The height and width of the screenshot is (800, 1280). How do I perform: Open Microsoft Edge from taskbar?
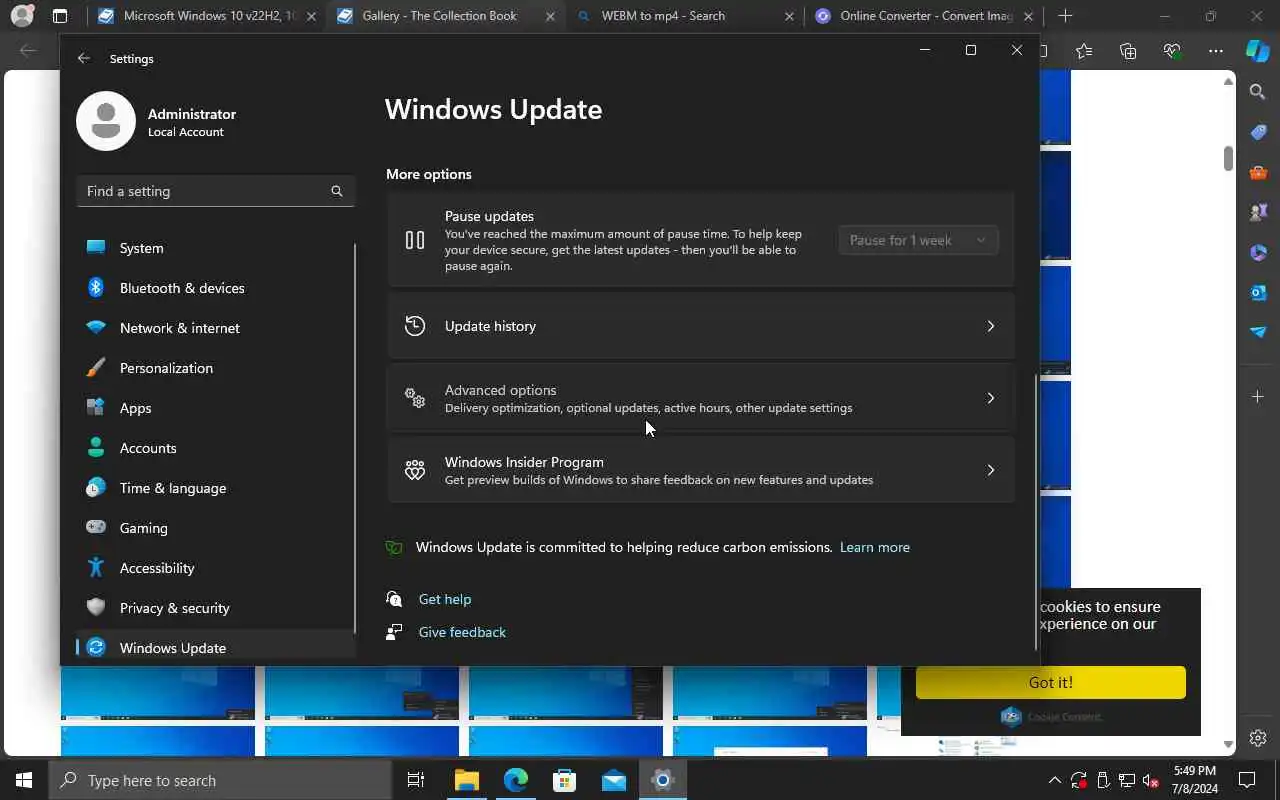516,780
